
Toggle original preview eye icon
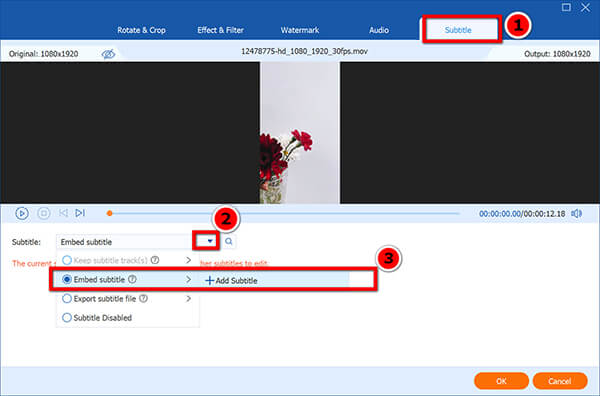click(108, 54)
